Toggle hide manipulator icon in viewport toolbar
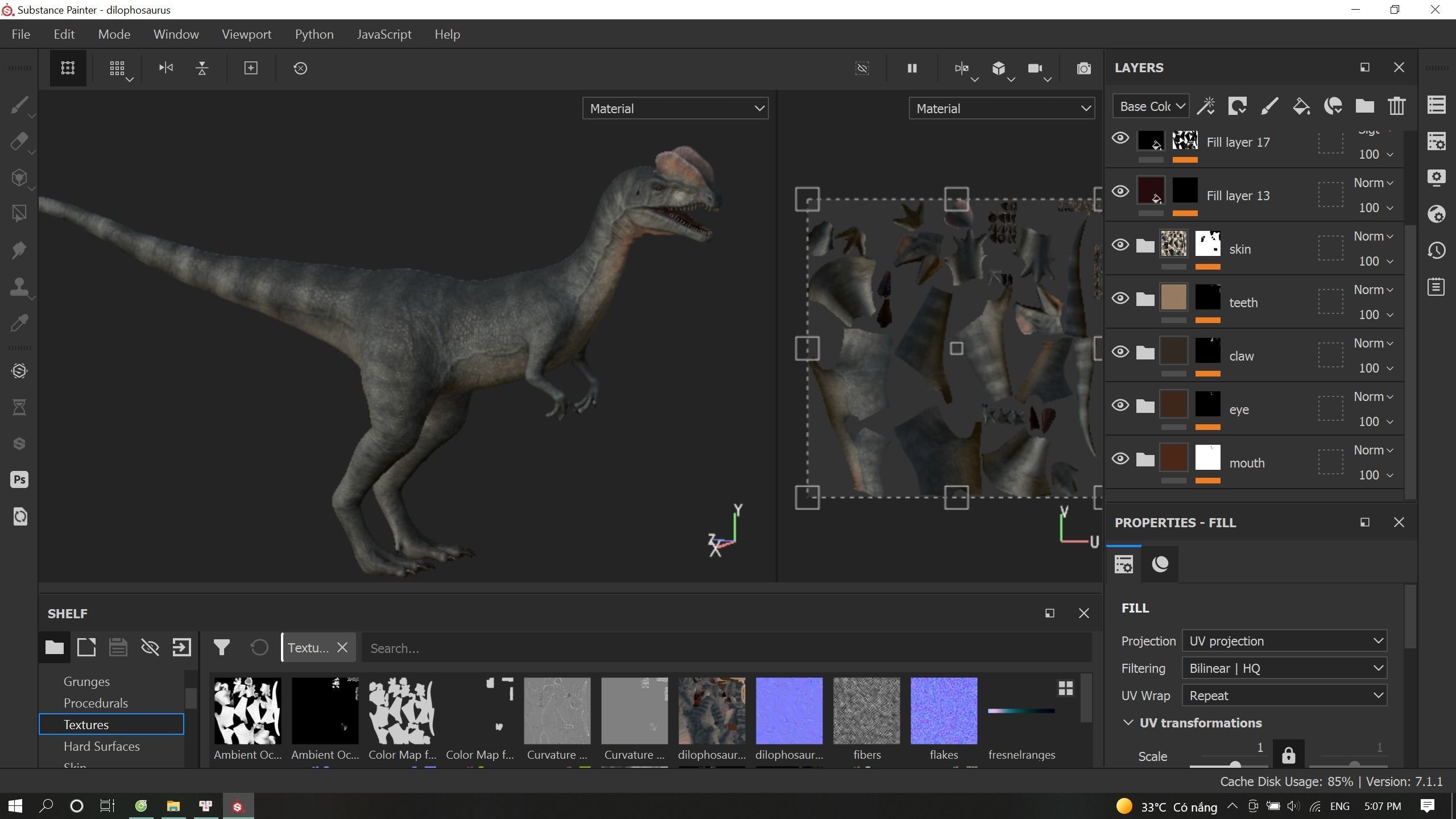The image size is (1456, 819). [862, 68]
